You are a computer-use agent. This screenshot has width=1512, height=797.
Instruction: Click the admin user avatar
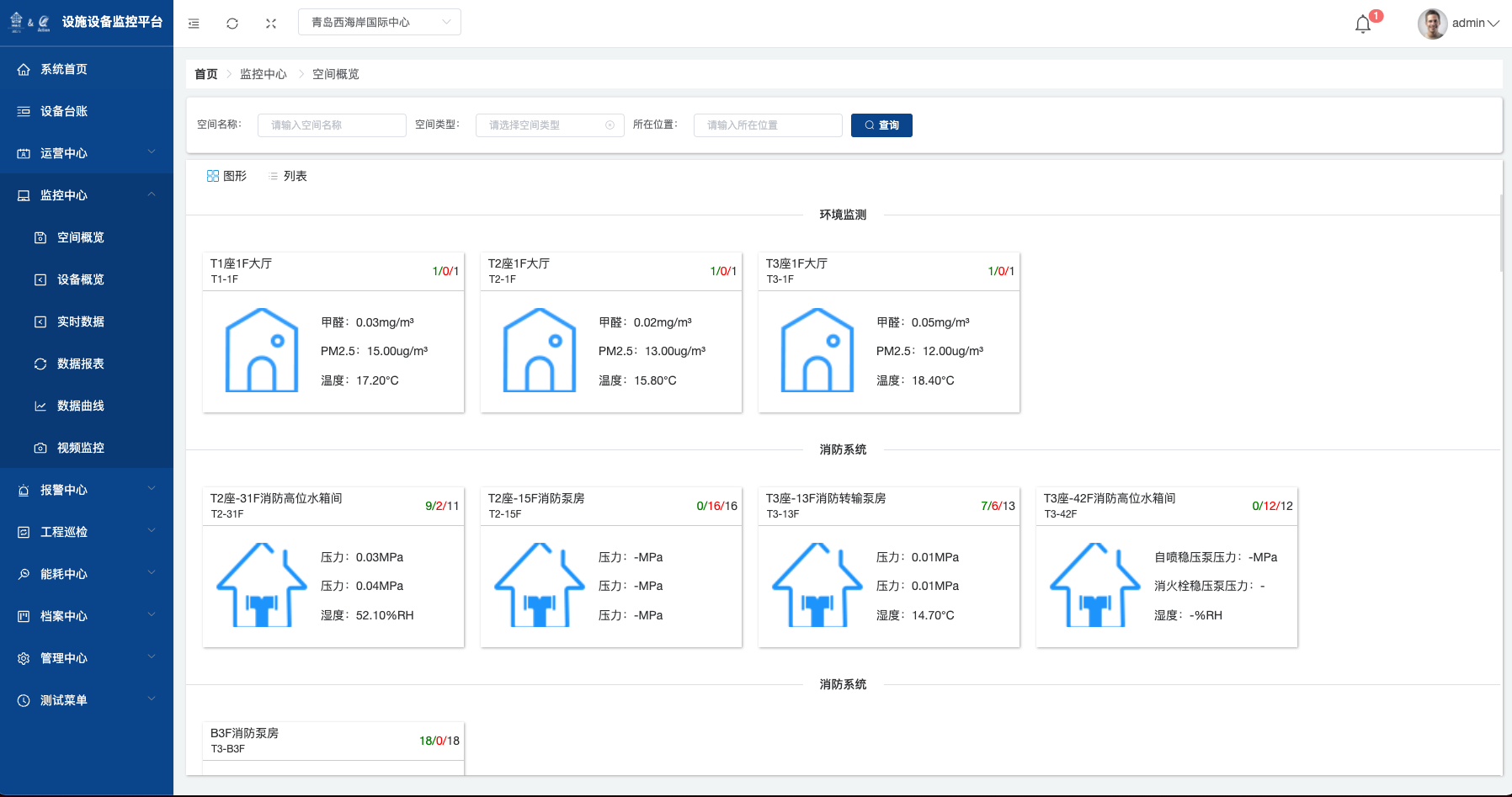coord(1432,24)
